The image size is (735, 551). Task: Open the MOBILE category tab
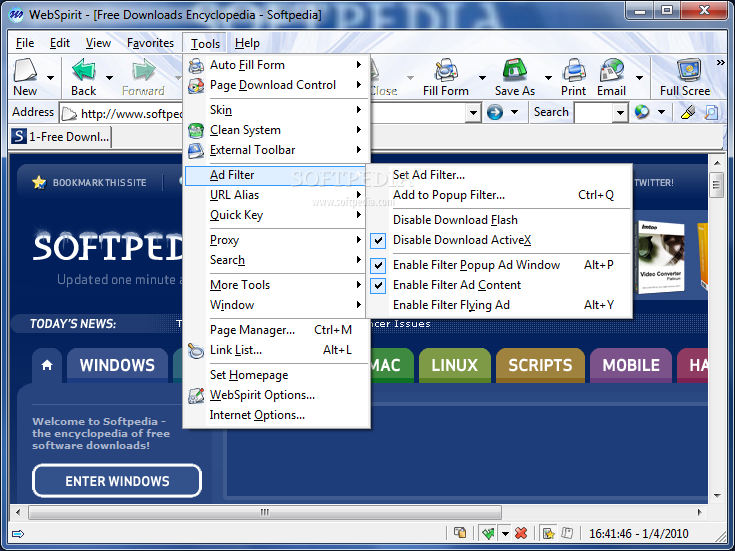[631, 365]
